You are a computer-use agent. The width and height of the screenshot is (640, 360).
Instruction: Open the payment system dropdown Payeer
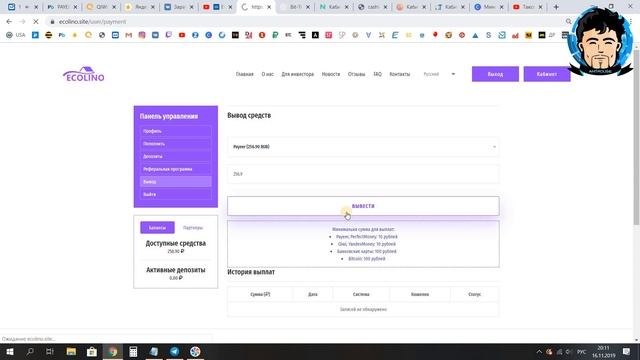click(363, 147)
